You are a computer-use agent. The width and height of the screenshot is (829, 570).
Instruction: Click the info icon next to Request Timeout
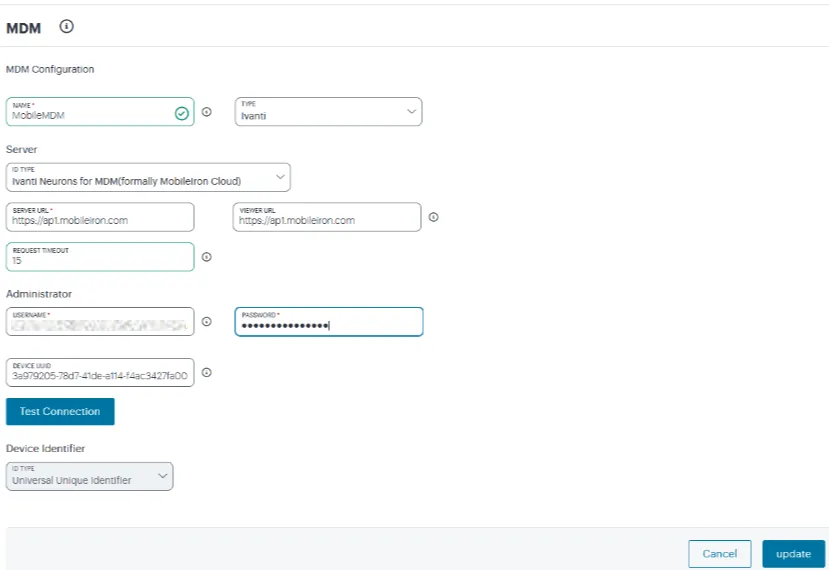(x=207, y=257)
